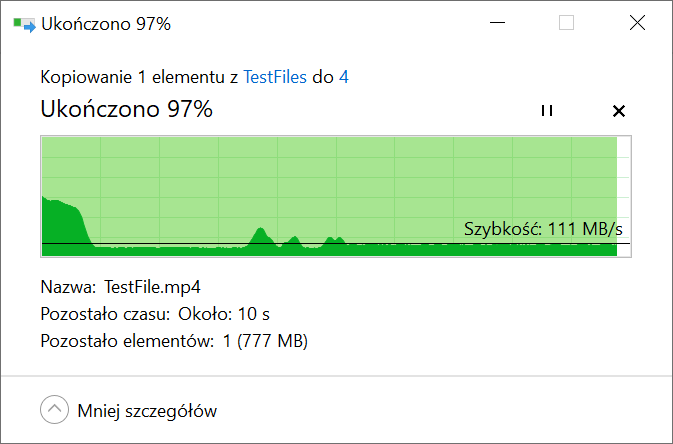The height and width of the screenshot is (444, 673).
Task: Maximize the copy progress window
Action: pos(566,22)
